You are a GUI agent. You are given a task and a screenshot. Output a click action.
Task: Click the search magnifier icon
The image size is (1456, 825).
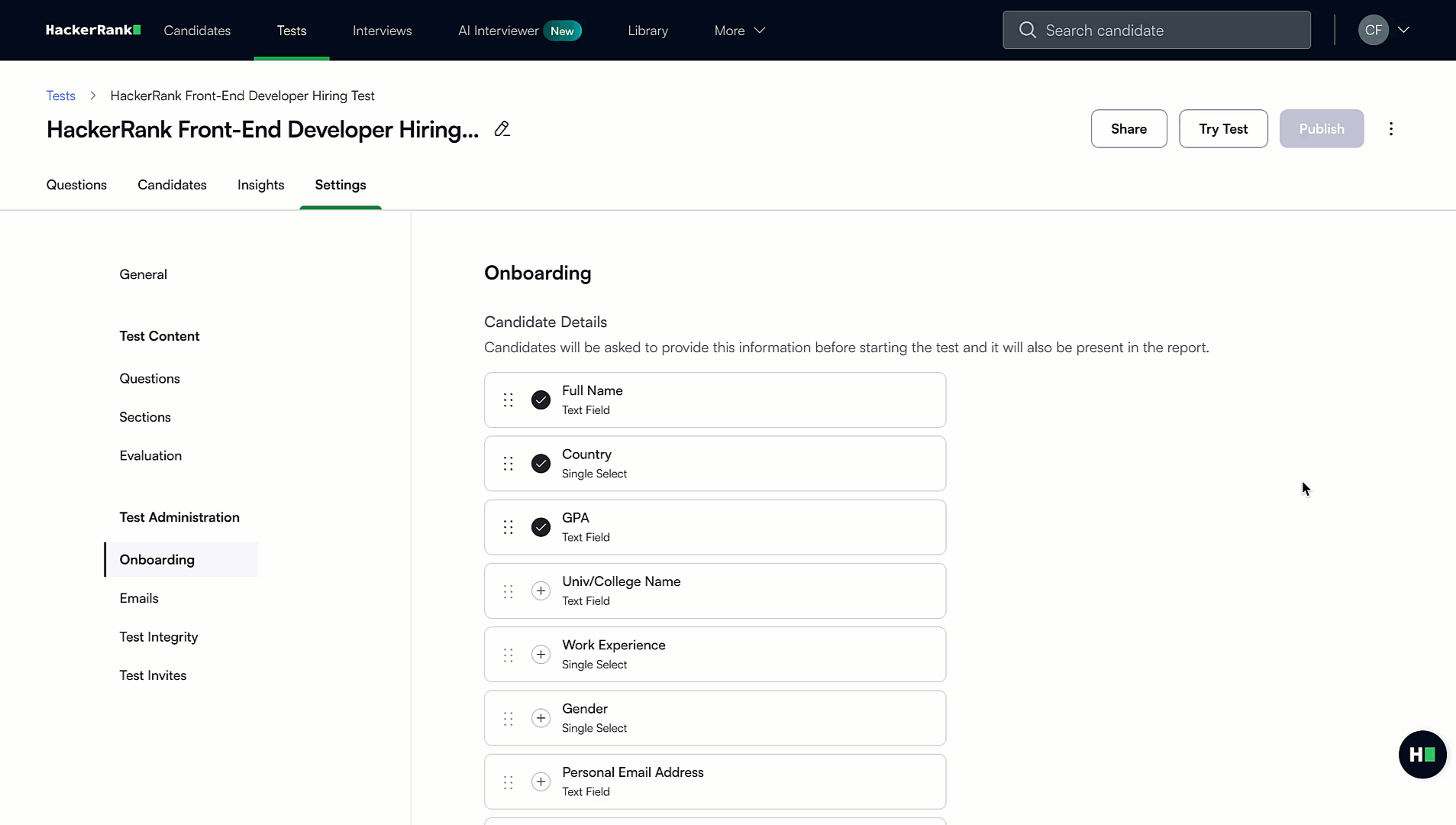click(1028, 30)
